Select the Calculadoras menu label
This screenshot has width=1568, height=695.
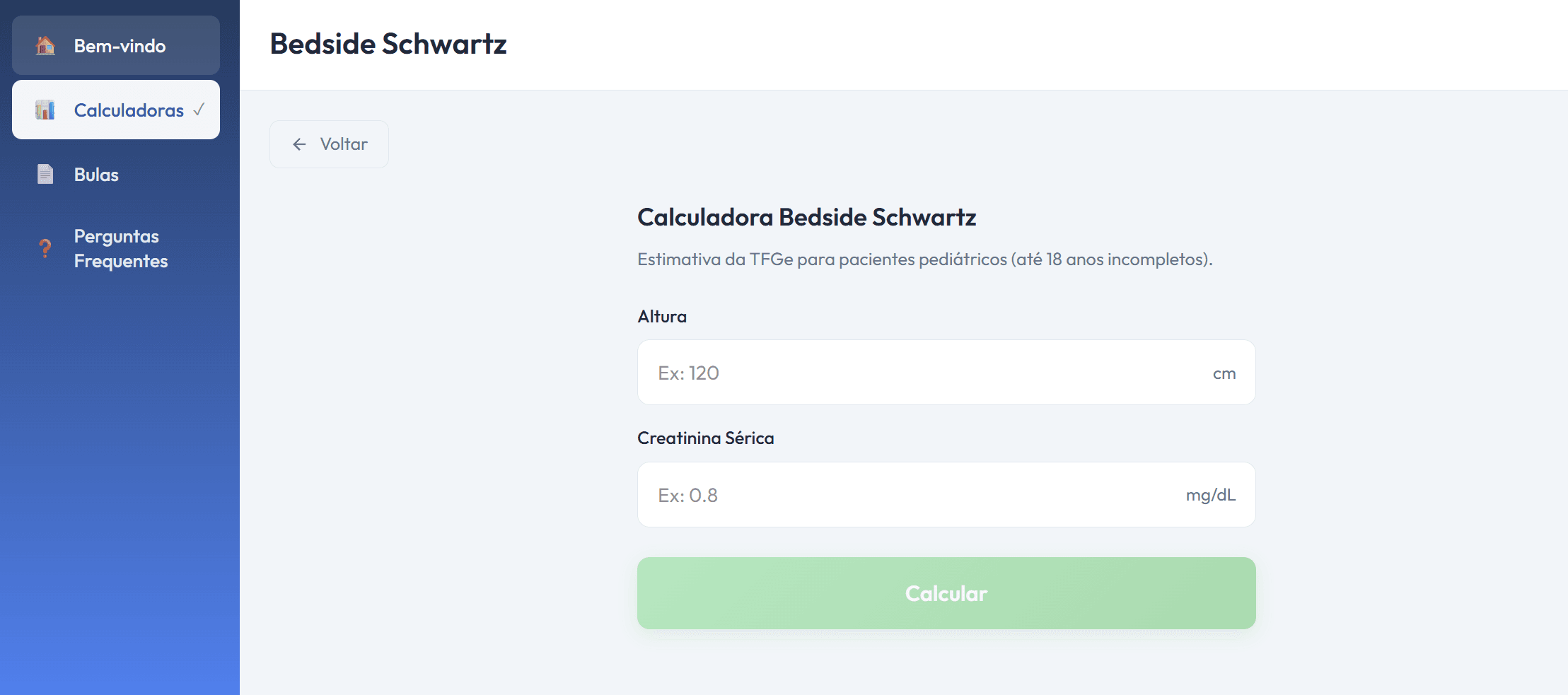pyautogui.click(x=129, y=110)
